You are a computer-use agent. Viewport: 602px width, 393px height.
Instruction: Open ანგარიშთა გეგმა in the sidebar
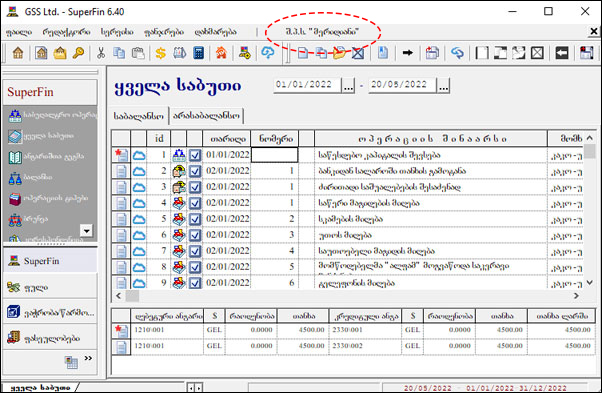click(x=46, y=157)
